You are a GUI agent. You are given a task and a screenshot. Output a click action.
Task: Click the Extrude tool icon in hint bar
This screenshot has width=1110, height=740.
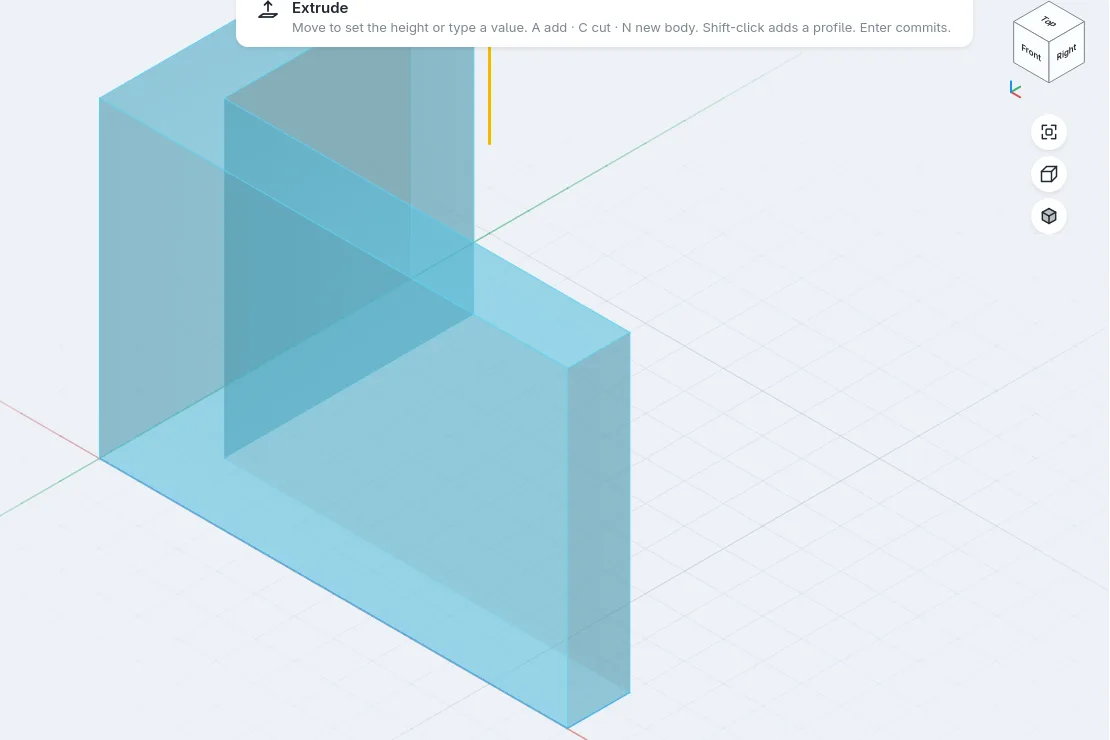tap(268, 10)
